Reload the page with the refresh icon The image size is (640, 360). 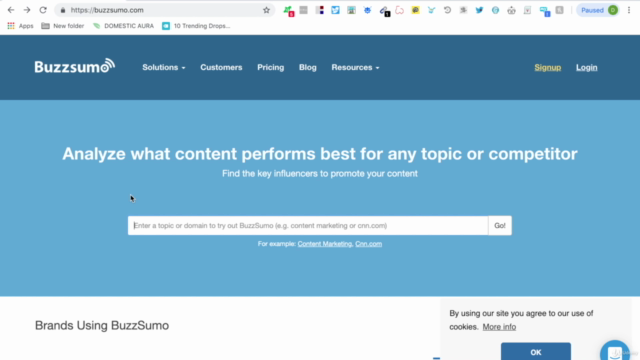[43, 10]
